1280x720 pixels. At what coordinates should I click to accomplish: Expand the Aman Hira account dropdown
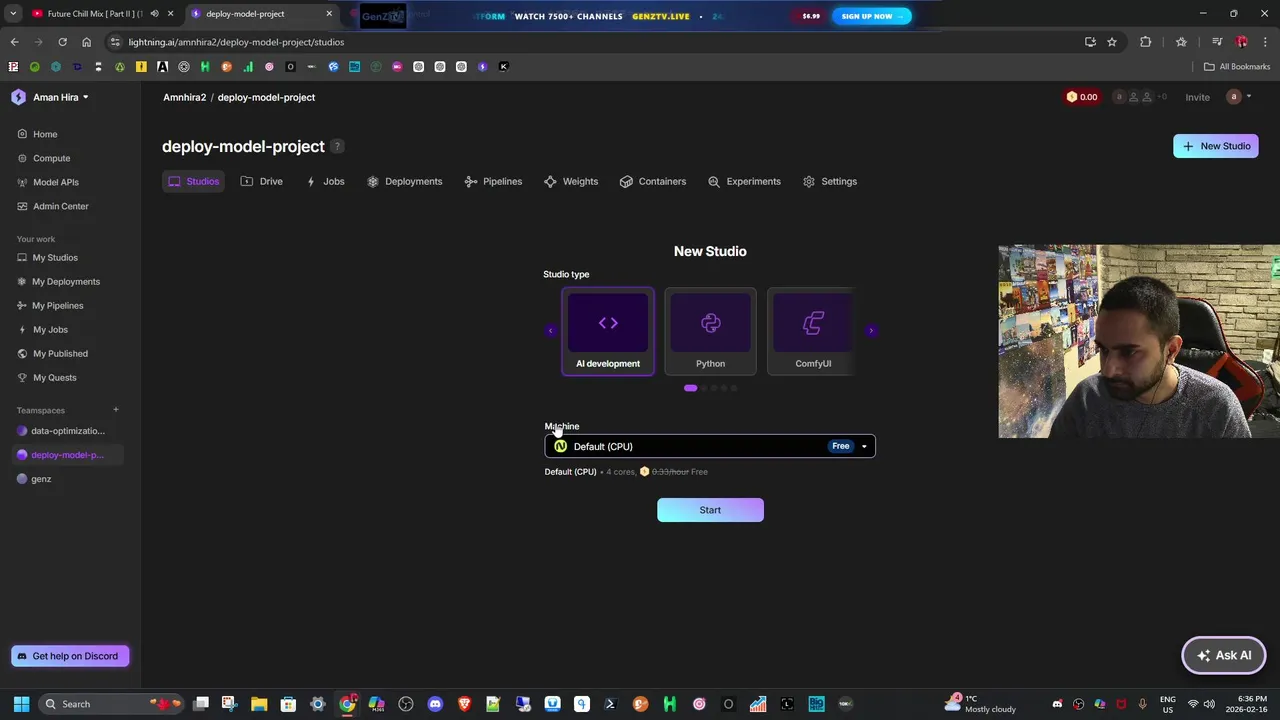(x=61, y=97)
